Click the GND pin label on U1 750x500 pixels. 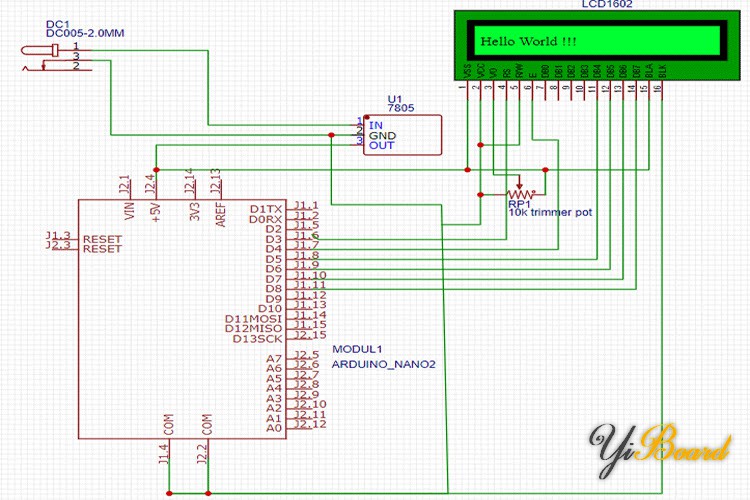point(382,135)
